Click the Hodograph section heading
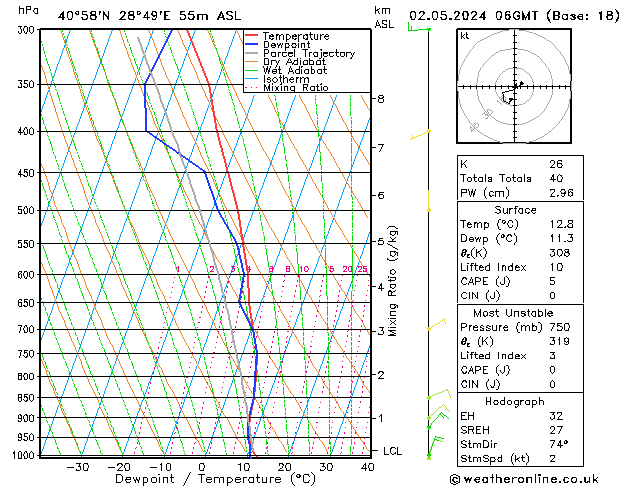 [515, 402]
